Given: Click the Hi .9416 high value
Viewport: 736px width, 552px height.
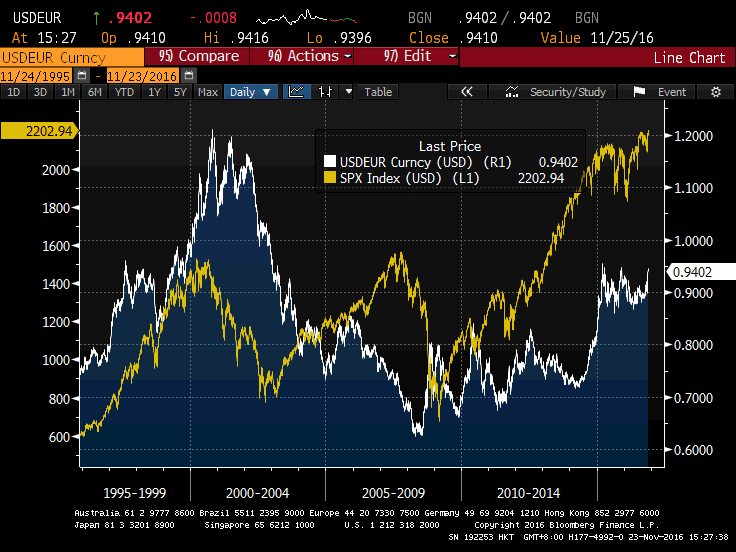Looking at the screenshot, I should pos(236,38).
